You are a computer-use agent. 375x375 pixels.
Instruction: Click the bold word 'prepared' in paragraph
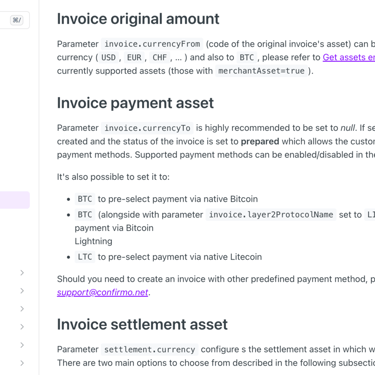pos(260,141)
